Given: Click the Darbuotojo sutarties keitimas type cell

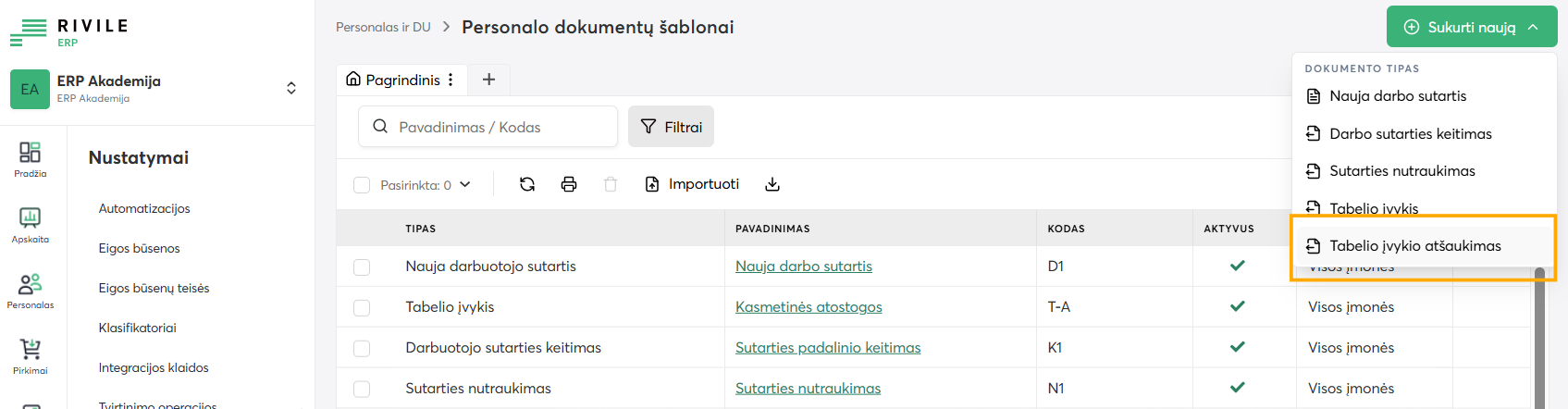Looking at the screenshot, I should click(x=503, y=348).
